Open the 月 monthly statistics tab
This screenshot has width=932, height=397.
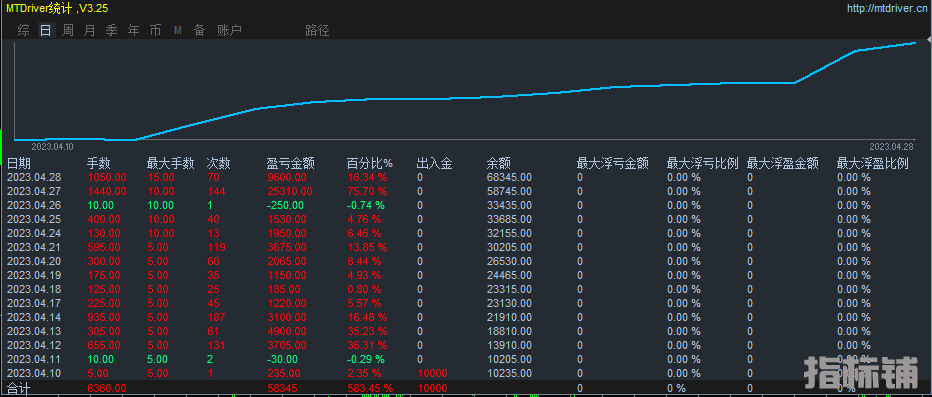89,31
